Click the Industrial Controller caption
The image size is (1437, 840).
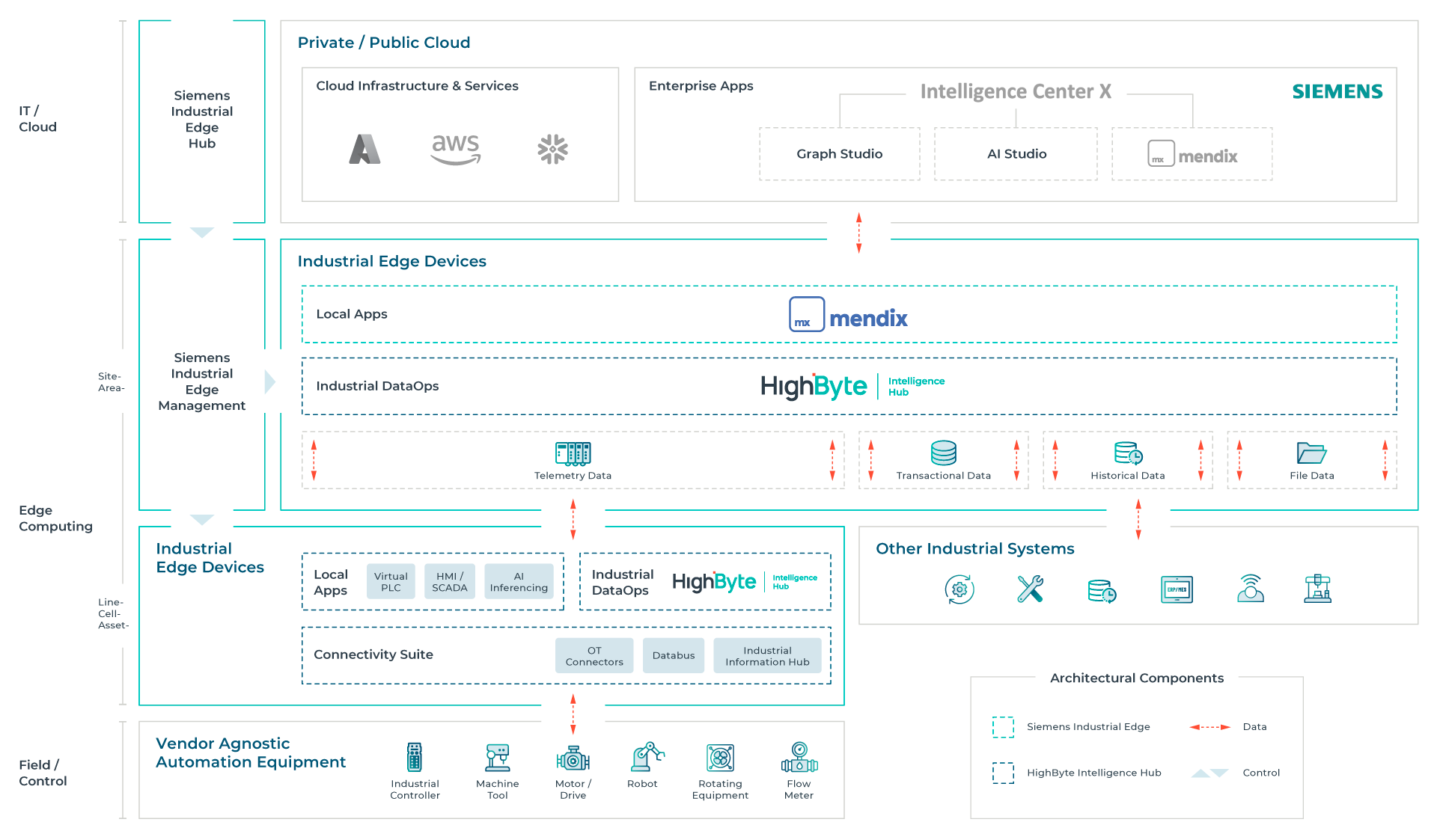point(415,789)
